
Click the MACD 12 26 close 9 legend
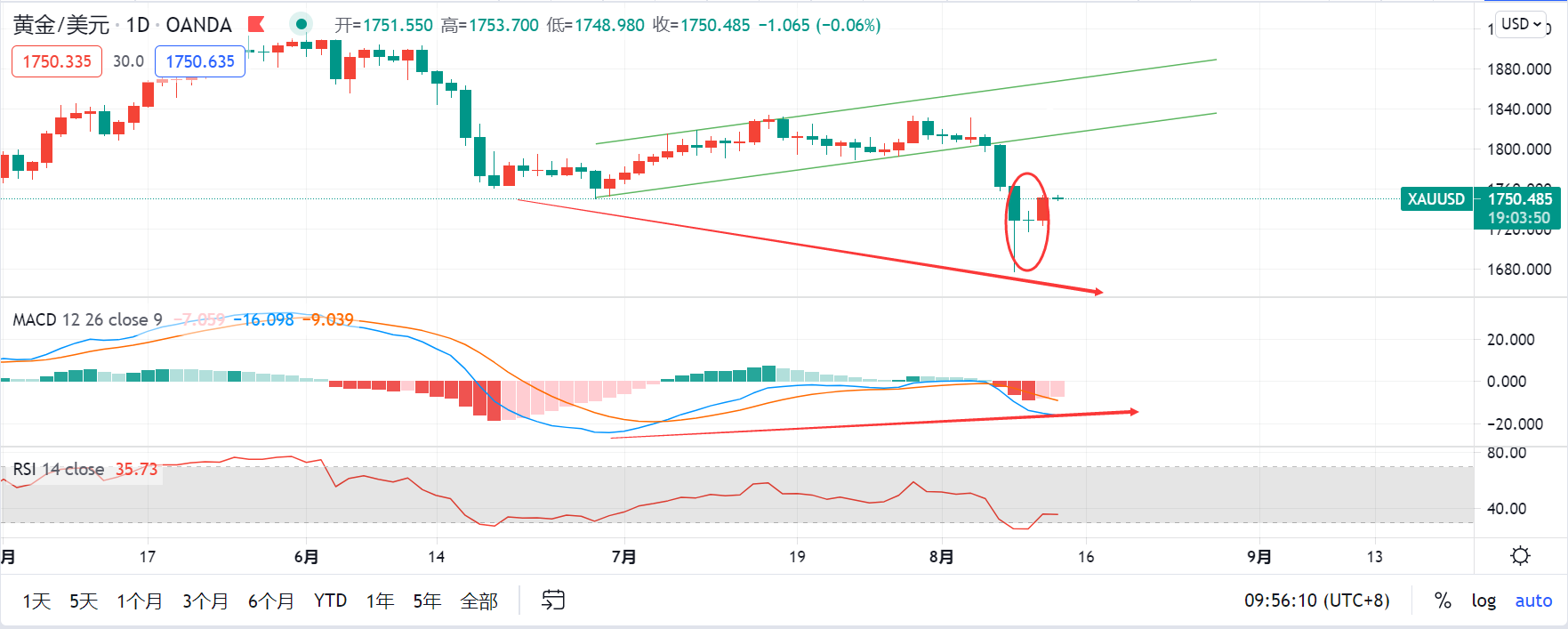pos(87,319)
